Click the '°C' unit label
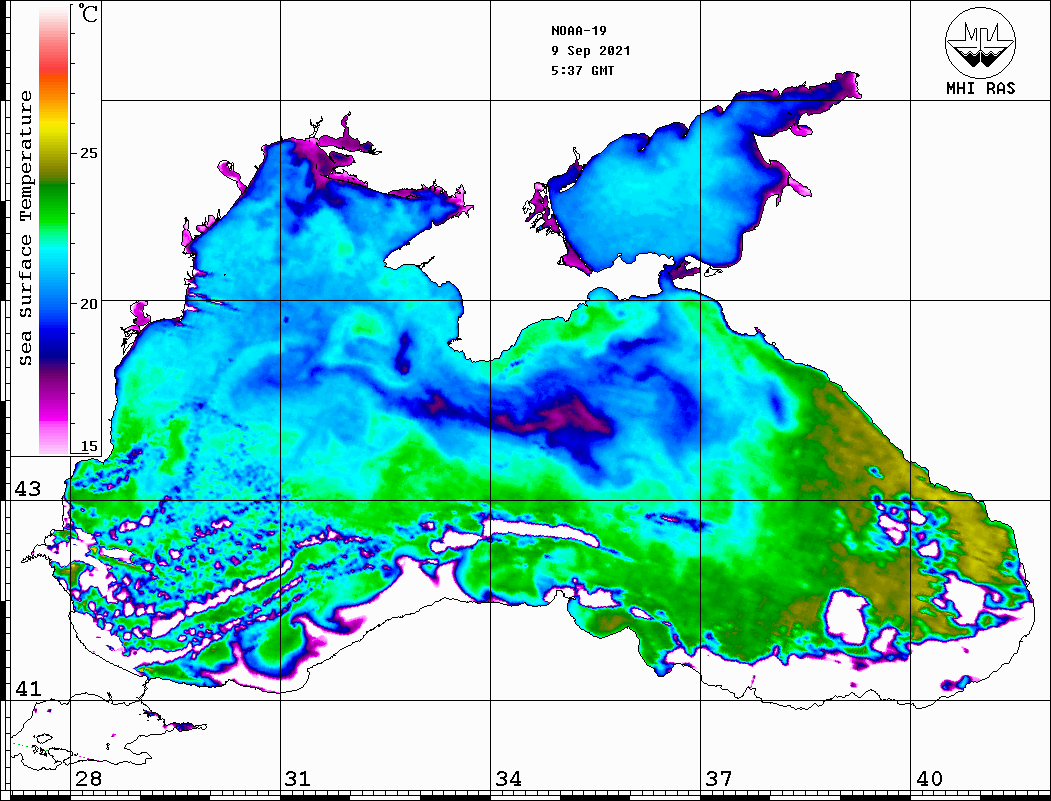 88,13
